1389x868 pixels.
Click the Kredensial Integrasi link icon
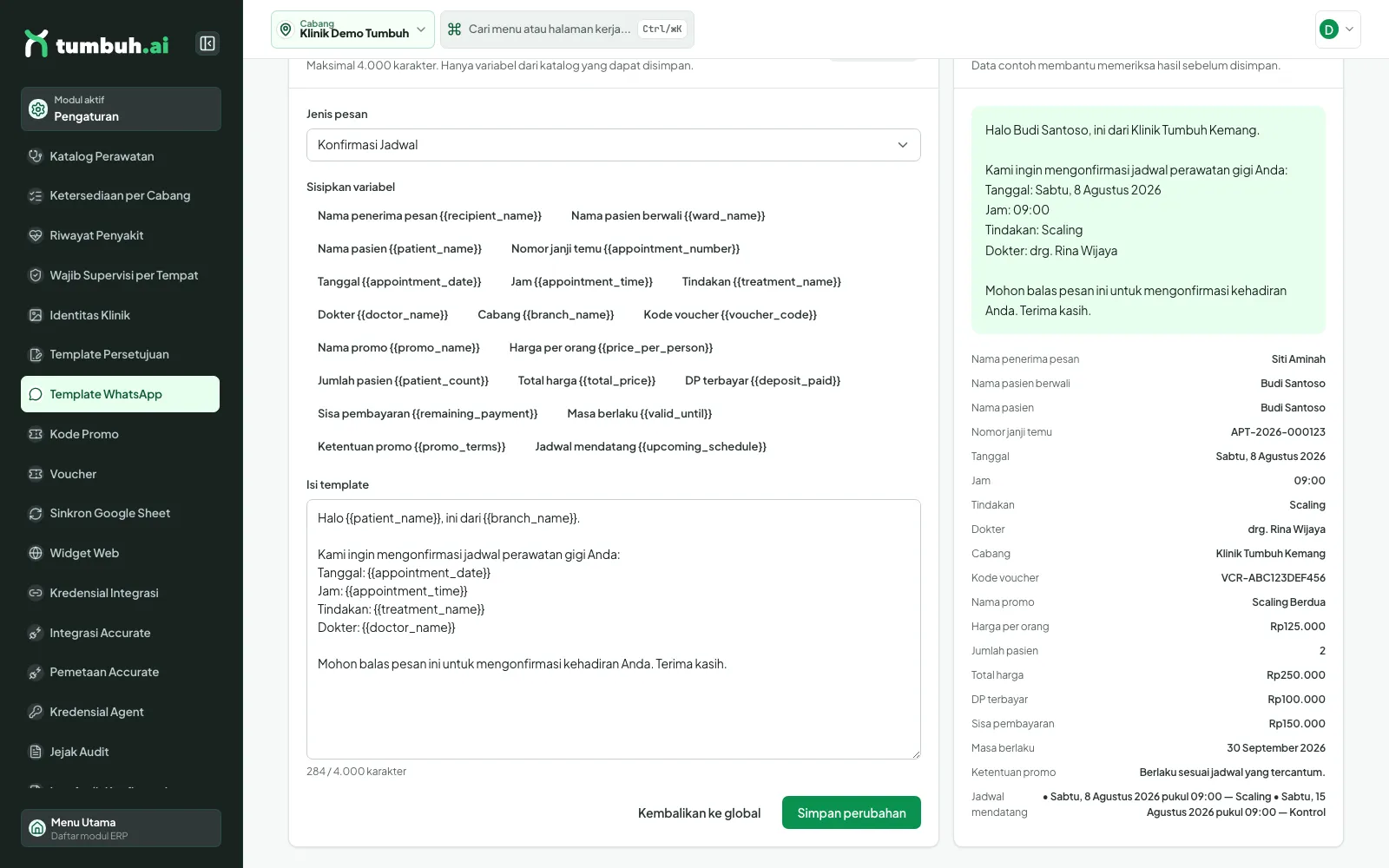36,593
